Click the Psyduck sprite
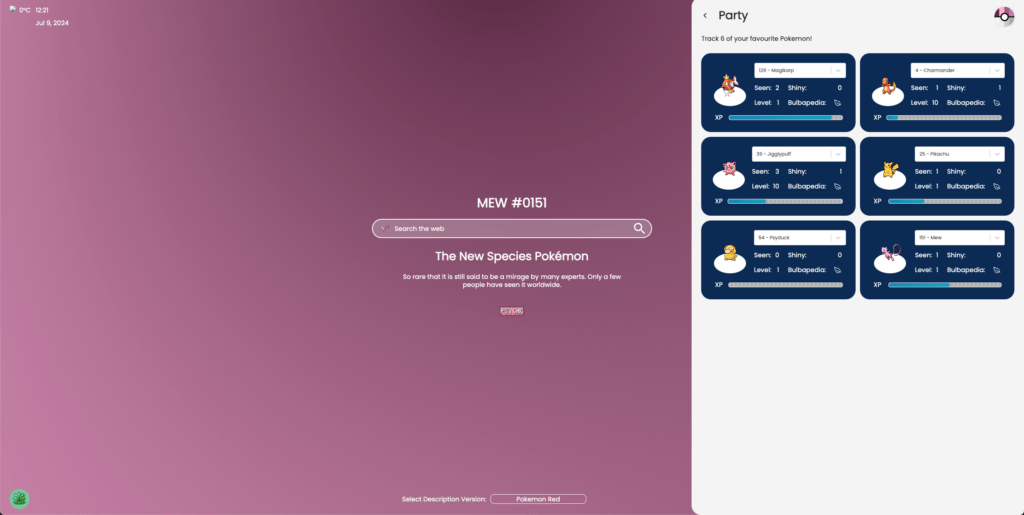 (x=731, y=253)
